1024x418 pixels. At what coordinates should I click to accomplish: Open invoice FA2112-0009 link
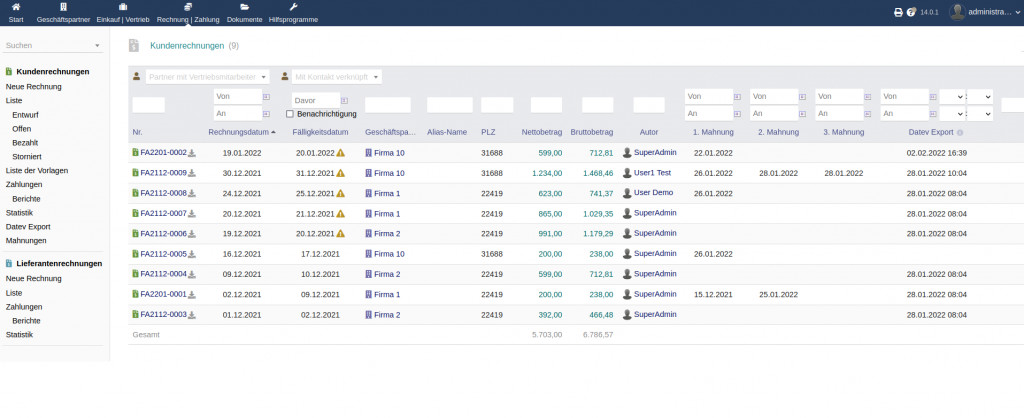(163, 173)
